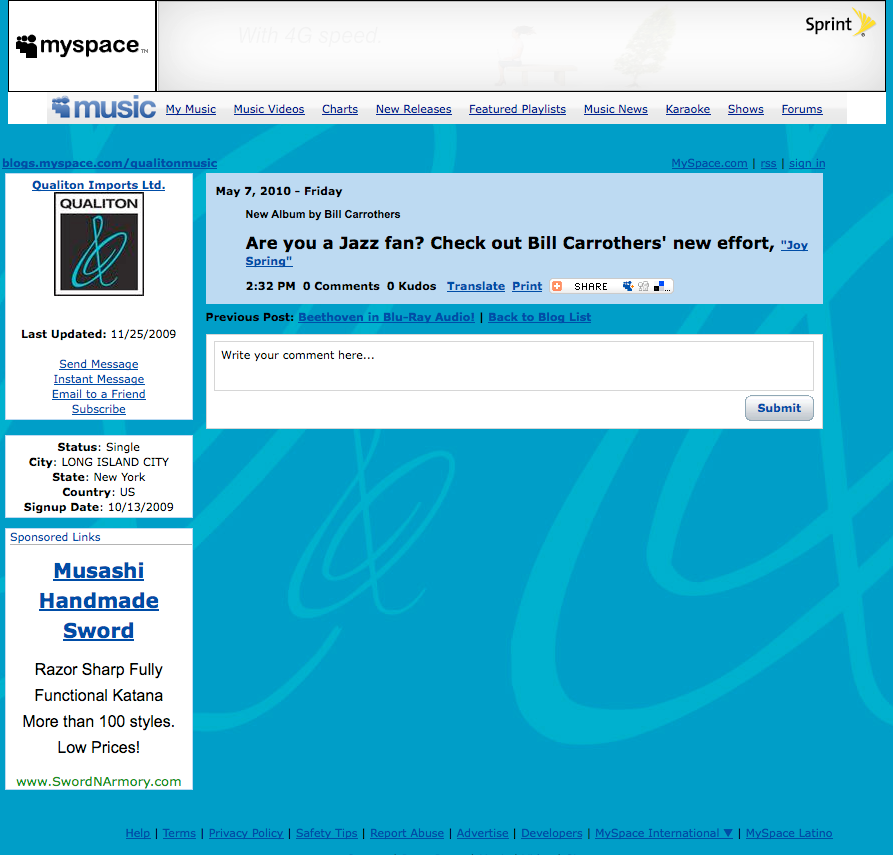Go to Featured Playlists

pyautogui.click(x=517, y=109)
